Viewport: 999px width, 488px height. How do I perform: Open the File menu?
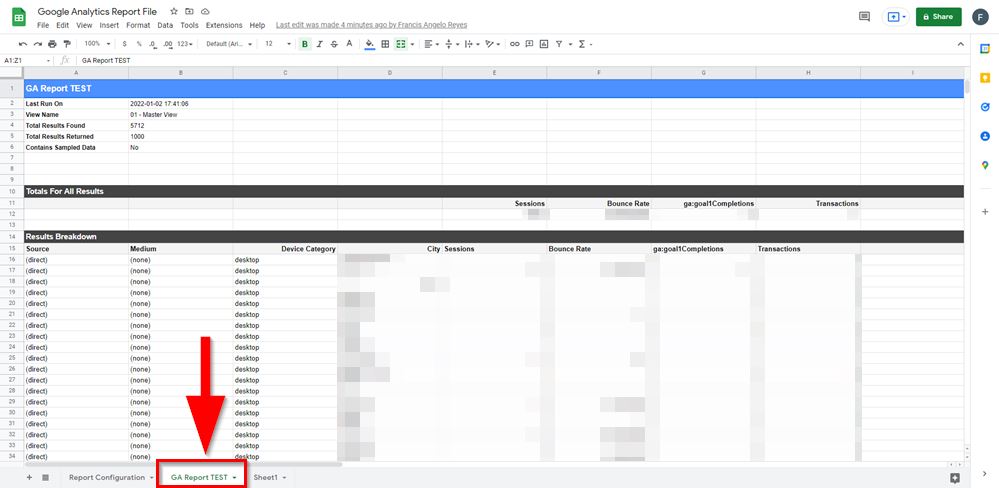tap(43, 25)
